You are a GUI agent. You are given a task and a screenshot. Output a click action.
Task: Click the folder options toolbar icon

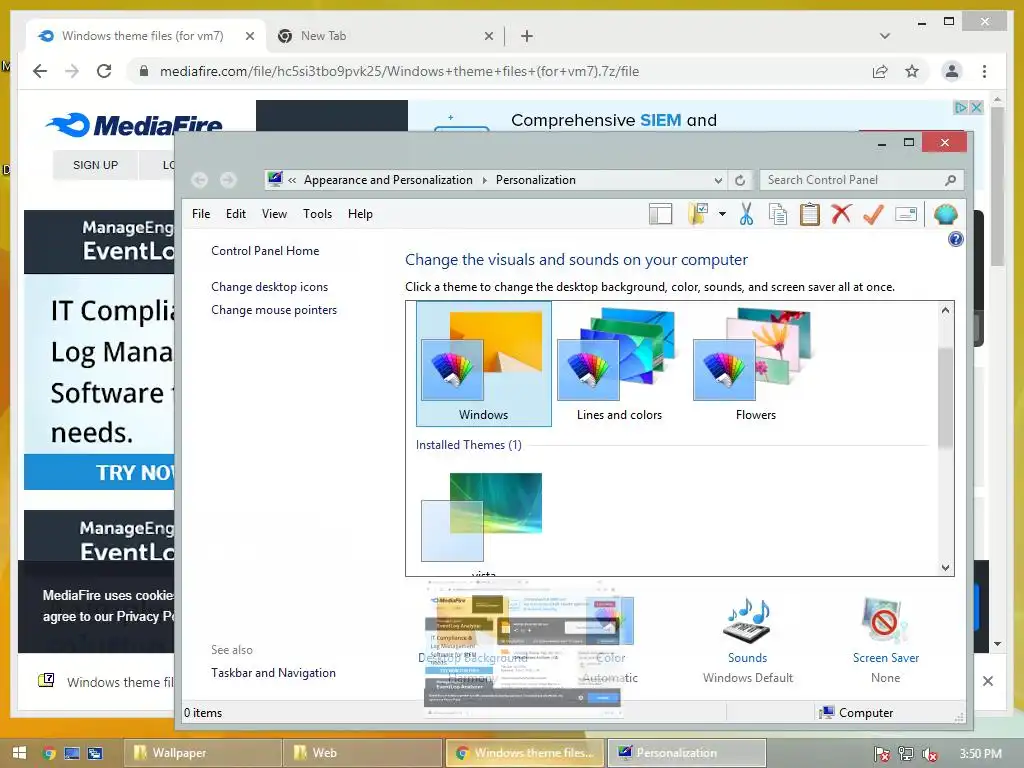click(x=698, y=214)
